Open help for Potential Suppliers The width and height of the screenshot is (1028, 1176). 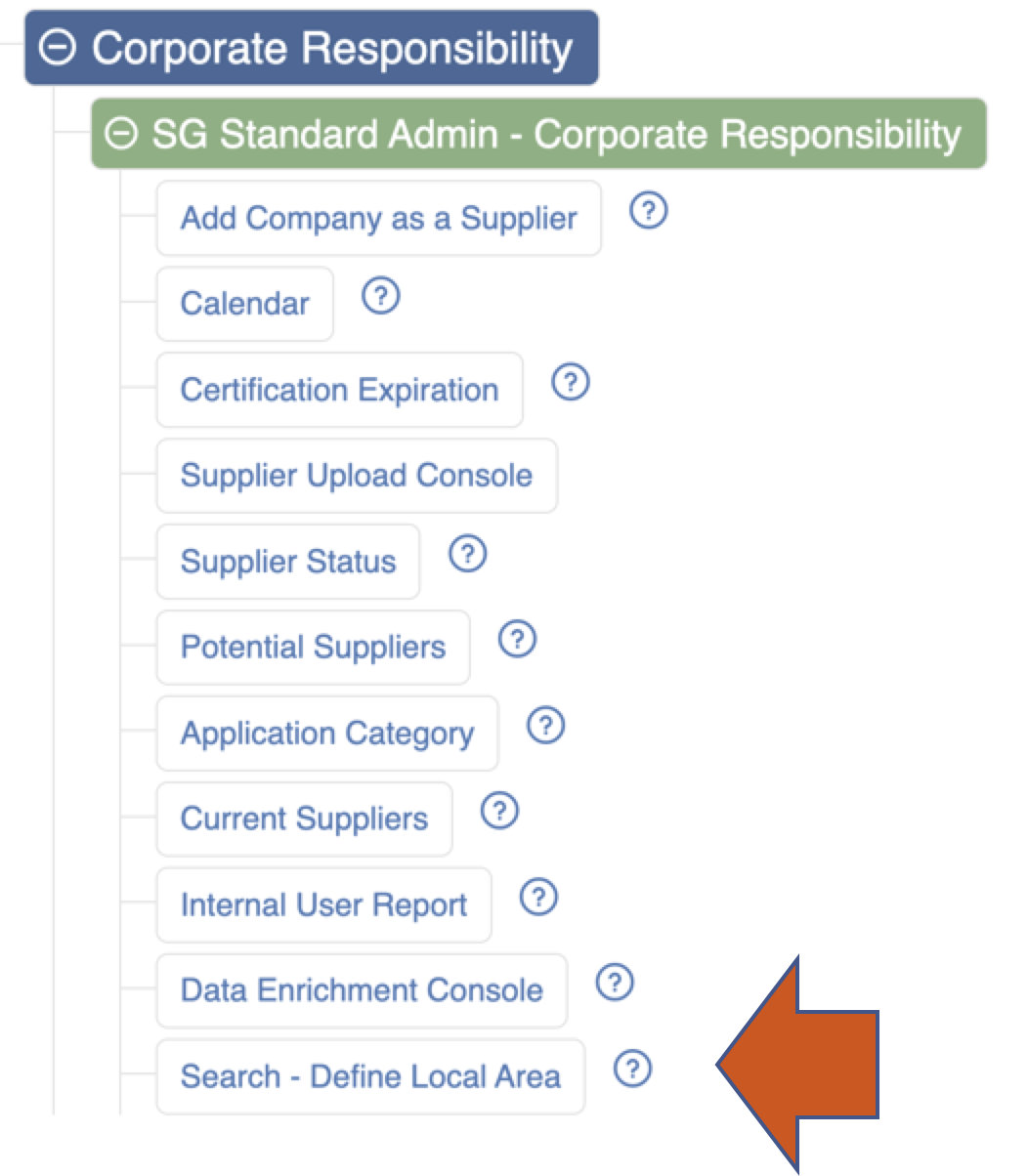pyautogui.click(x=517, y=640)
